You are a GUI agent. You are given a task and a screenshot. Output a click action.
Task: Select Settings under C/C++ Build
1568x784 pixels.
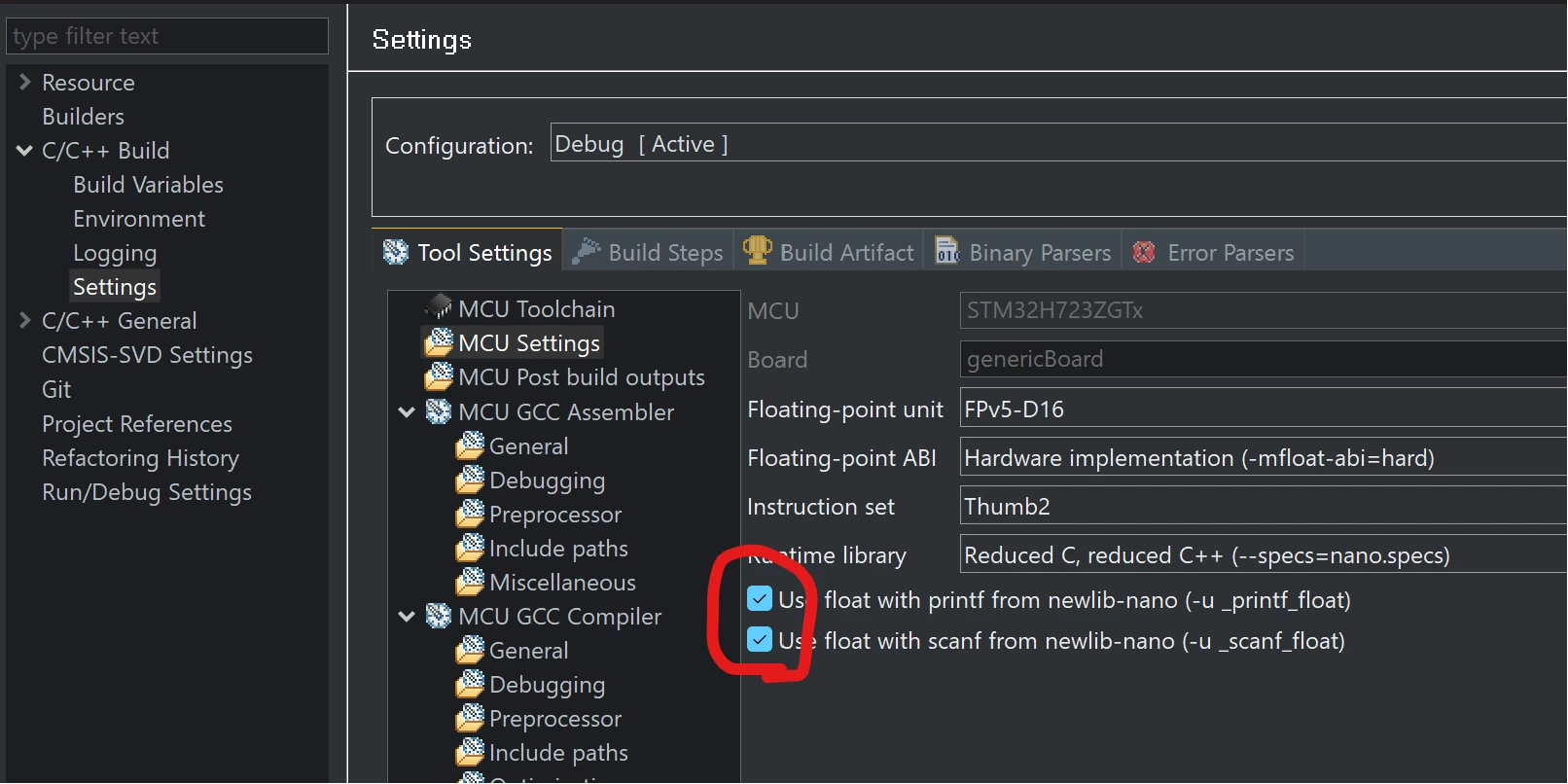115,287
